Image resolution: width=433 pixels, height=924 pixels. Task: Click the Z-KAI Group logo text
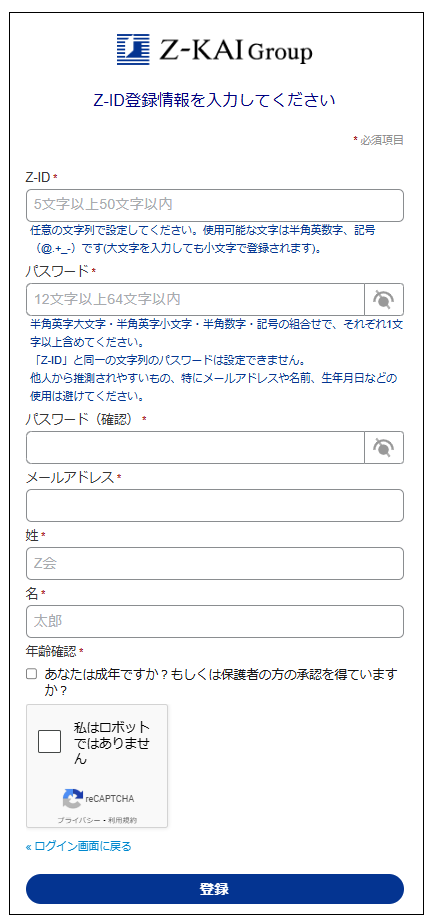tap(235, 50)
